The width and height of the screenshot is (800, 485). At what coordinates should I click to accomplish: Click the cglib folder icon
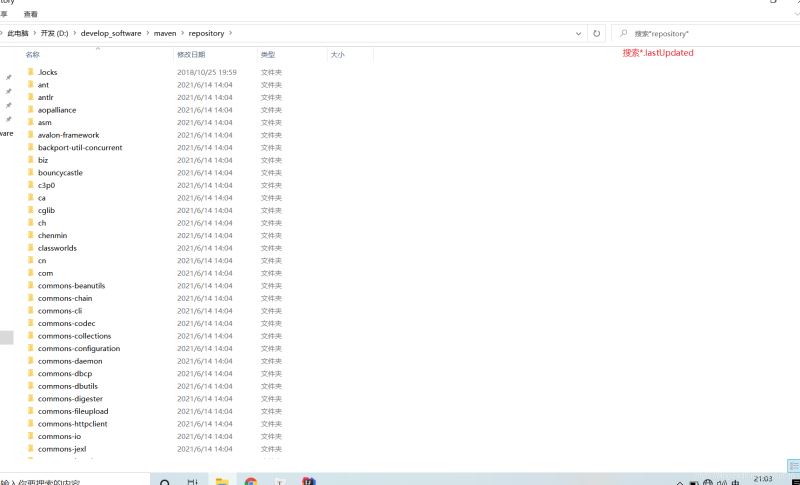pos(31,210)
